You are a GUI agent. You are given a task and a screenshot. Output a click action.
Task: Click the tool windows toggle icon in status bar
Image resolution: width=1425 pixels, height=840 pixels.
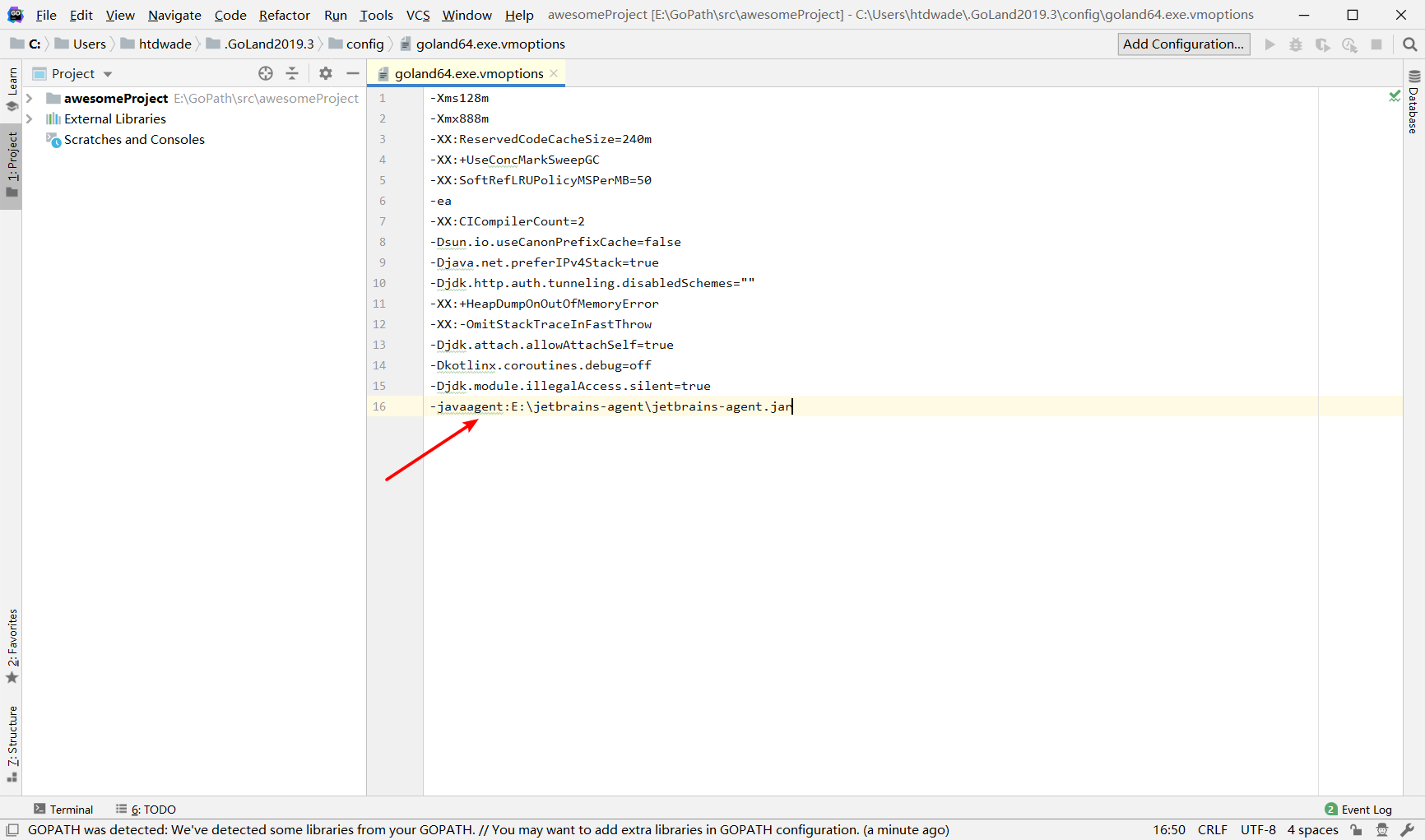(12, 830)
